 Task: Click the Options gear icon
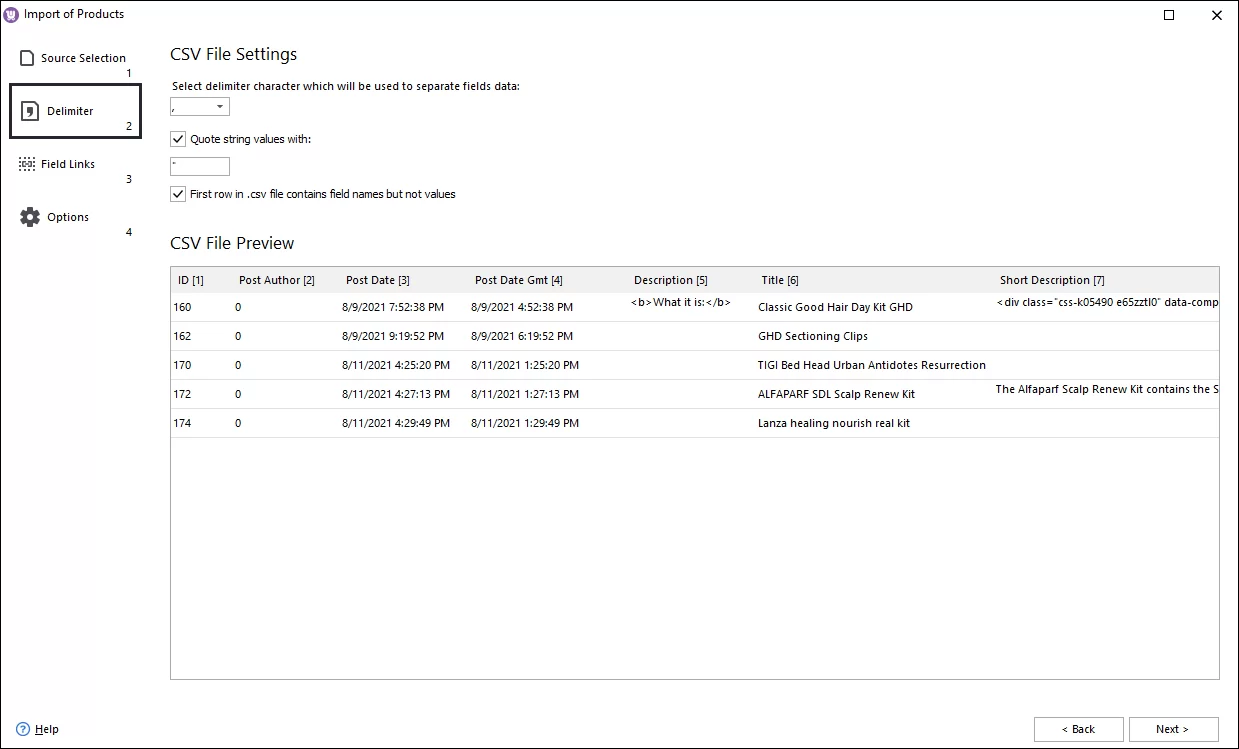pyautogui.click(x=29, y=216)
